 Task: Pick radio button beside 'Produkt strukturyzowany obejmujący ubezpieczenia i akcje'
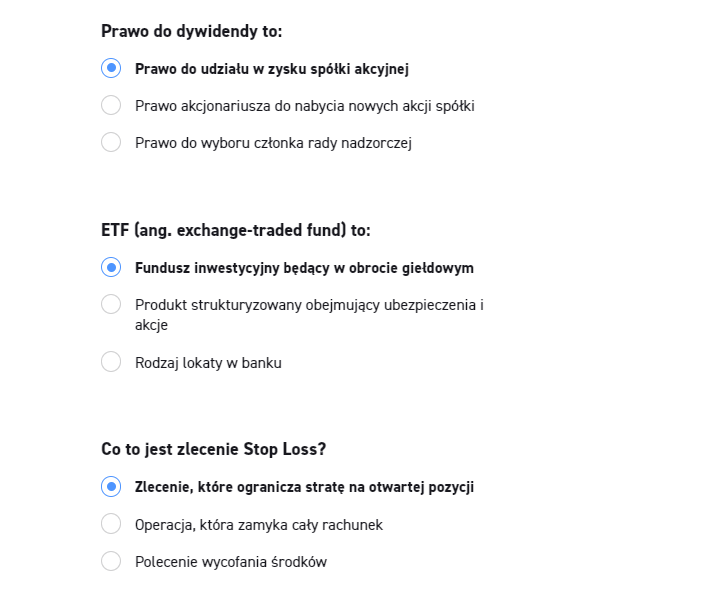pos(111,304)
